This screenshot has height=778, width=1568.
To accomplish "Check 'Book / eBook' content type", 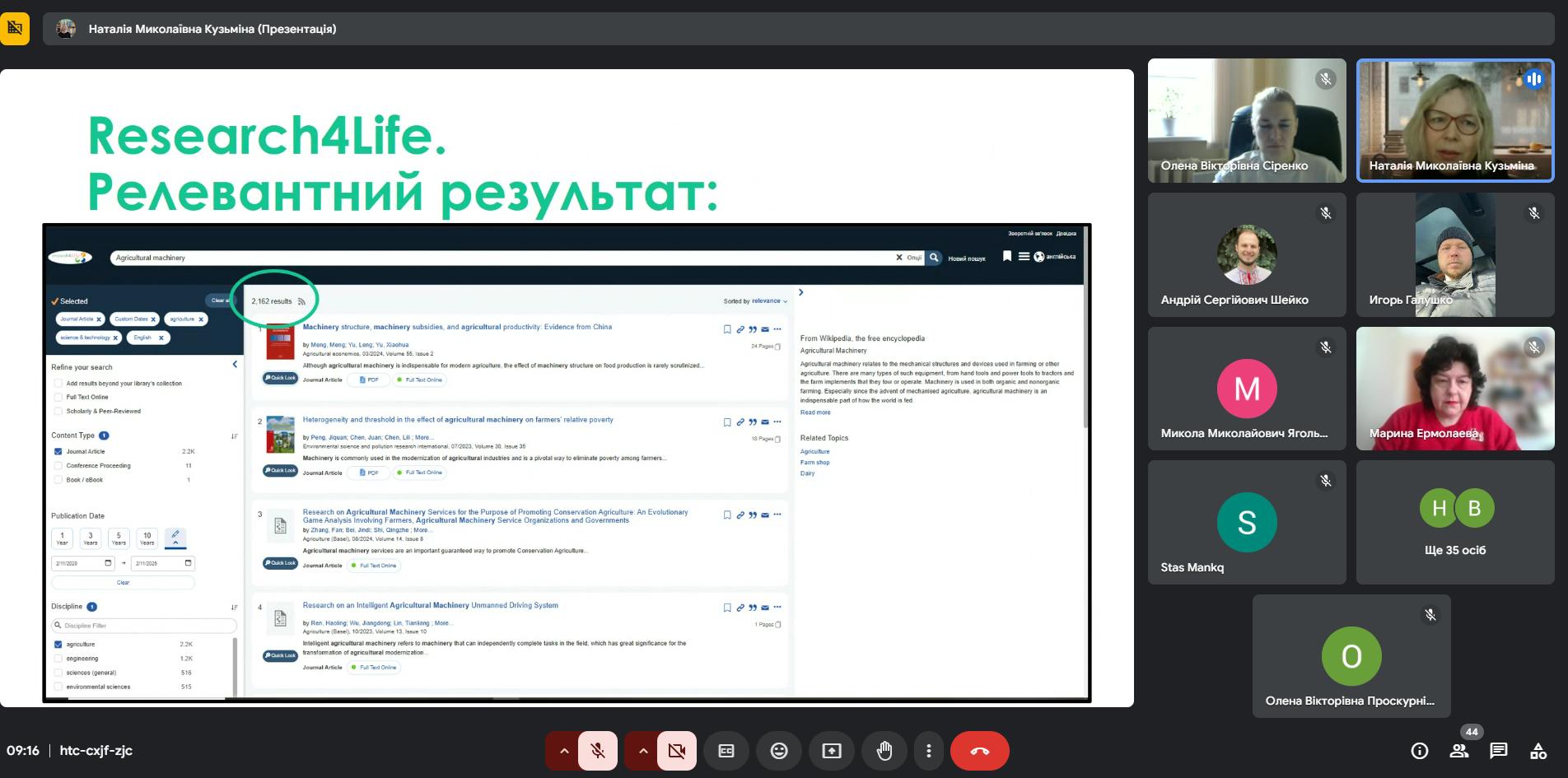I will pyautogui.click(x=58, y=479).
